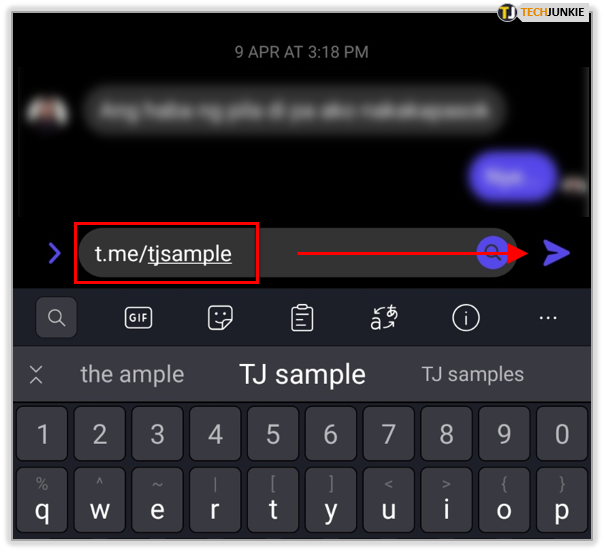The height and width of the screenshot is (552, 604).
Task: Open the clipboard tool
Action: pos(302,318)
